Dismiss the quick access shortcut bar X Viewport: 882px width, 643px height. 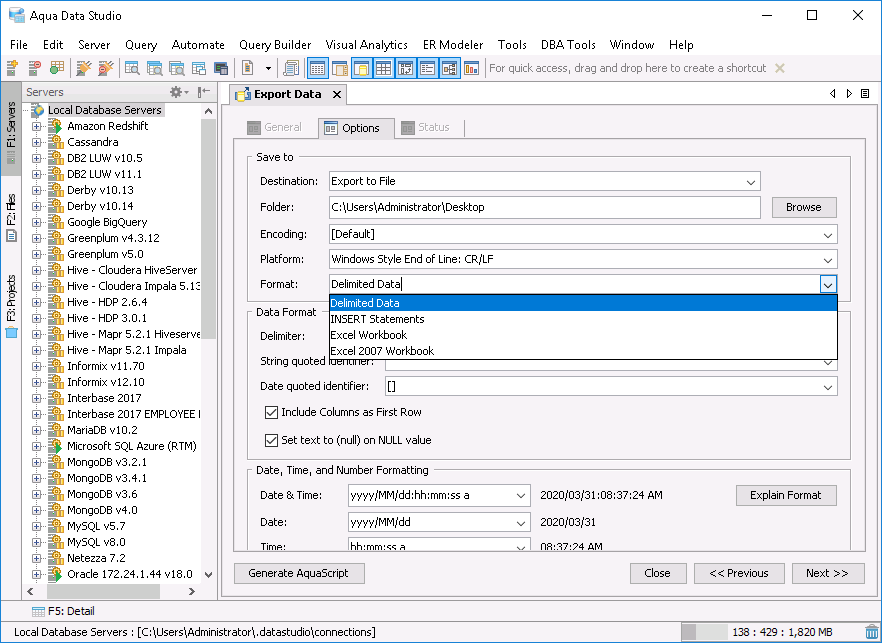[780, 68]
